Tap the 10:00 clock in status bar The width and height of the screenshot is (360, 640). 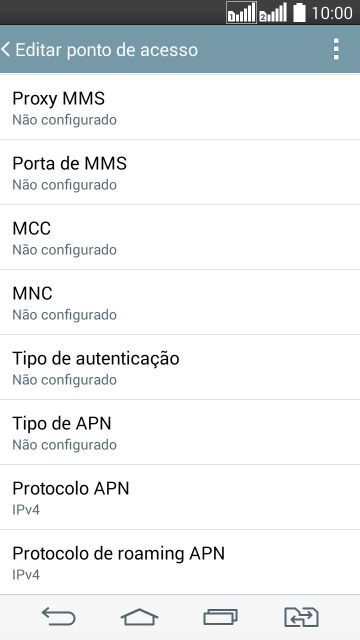(332, 13)
